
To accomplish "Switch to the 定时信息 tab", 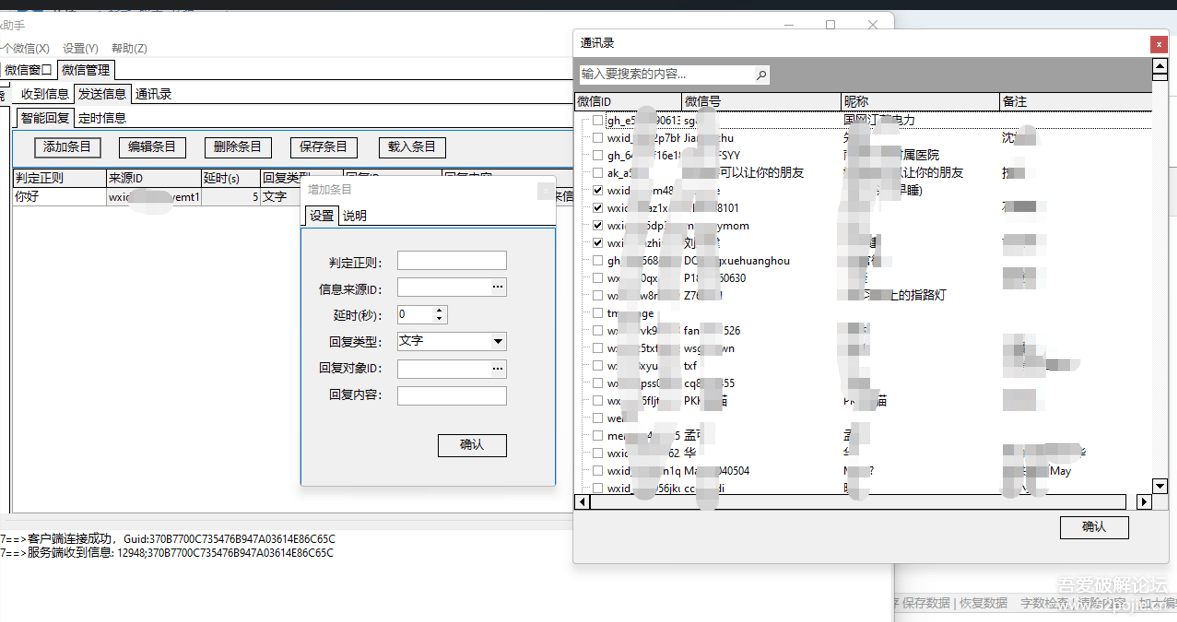I will click(102, 118).
